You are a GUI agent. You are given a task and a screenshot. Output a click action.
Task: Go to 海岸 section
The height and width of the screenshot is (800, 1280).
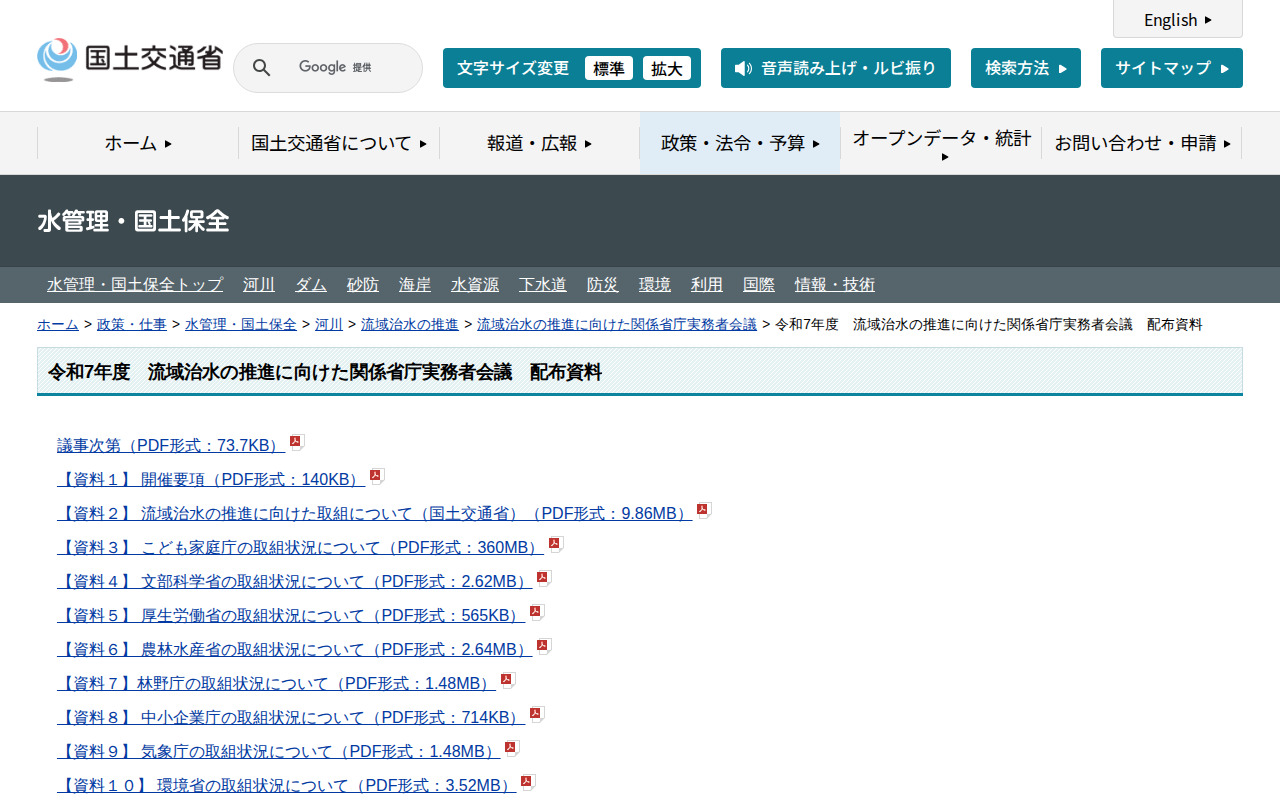coord(415,285)
